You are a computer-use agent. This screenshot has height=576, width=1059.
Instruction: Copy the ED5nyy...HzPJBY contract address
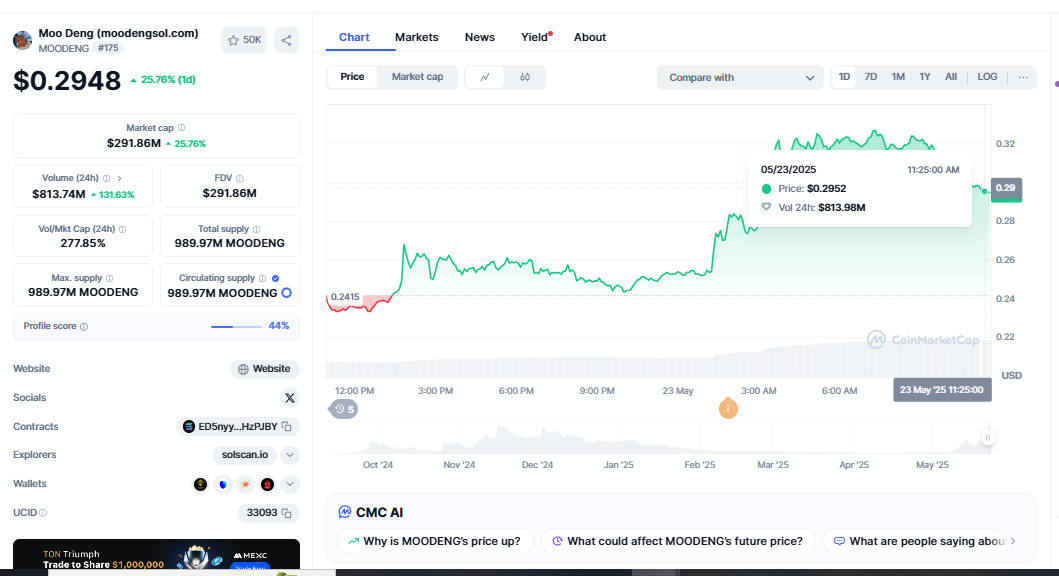coord(286,427)
